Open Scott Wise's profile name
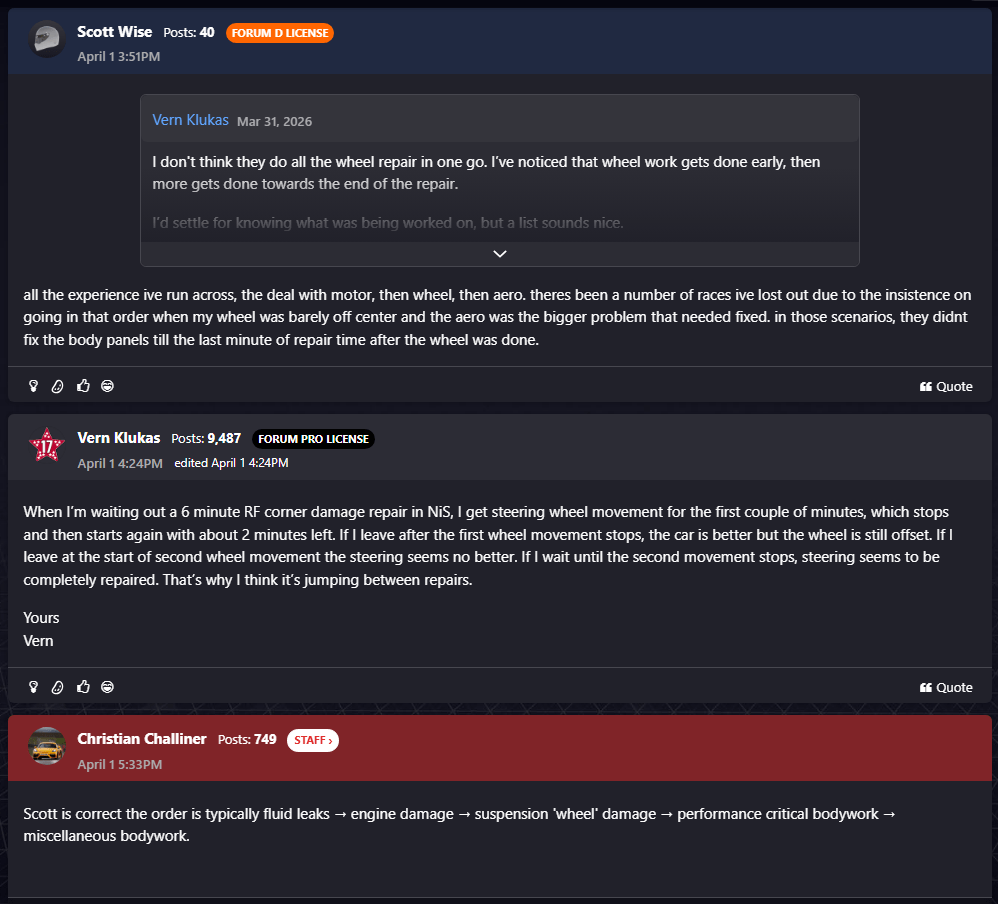The image size is (998, 904). tap(115, 32)
